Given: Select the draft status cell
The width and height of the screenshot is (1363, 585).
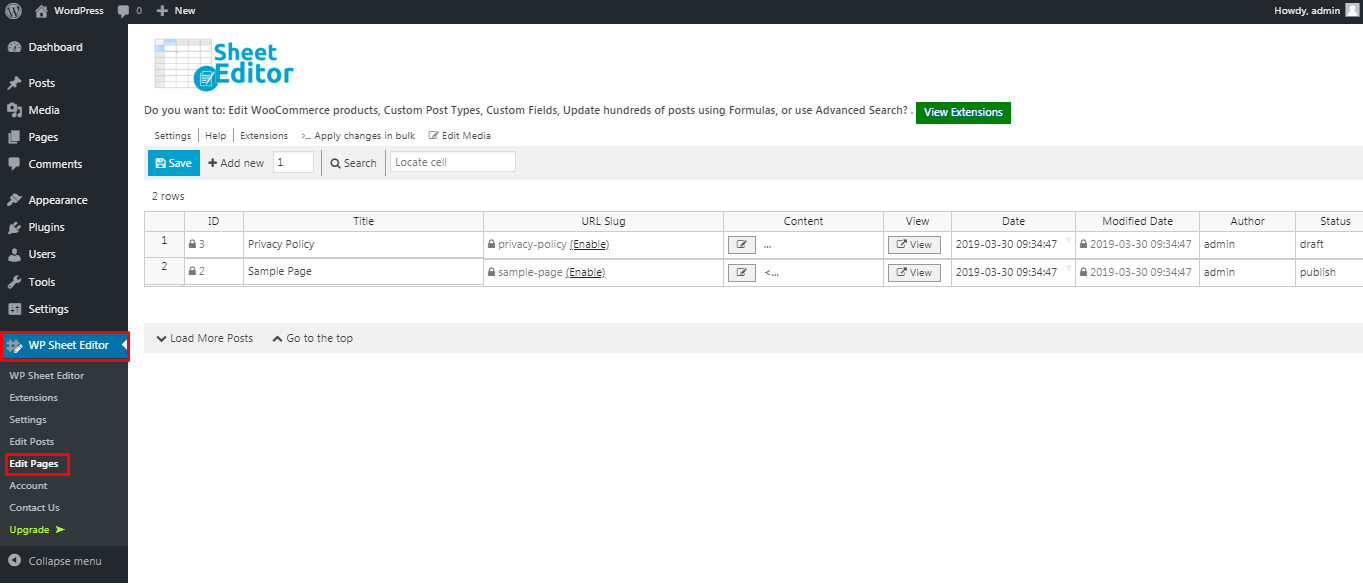Looking at the screenshot, I should coord(1329,244).
